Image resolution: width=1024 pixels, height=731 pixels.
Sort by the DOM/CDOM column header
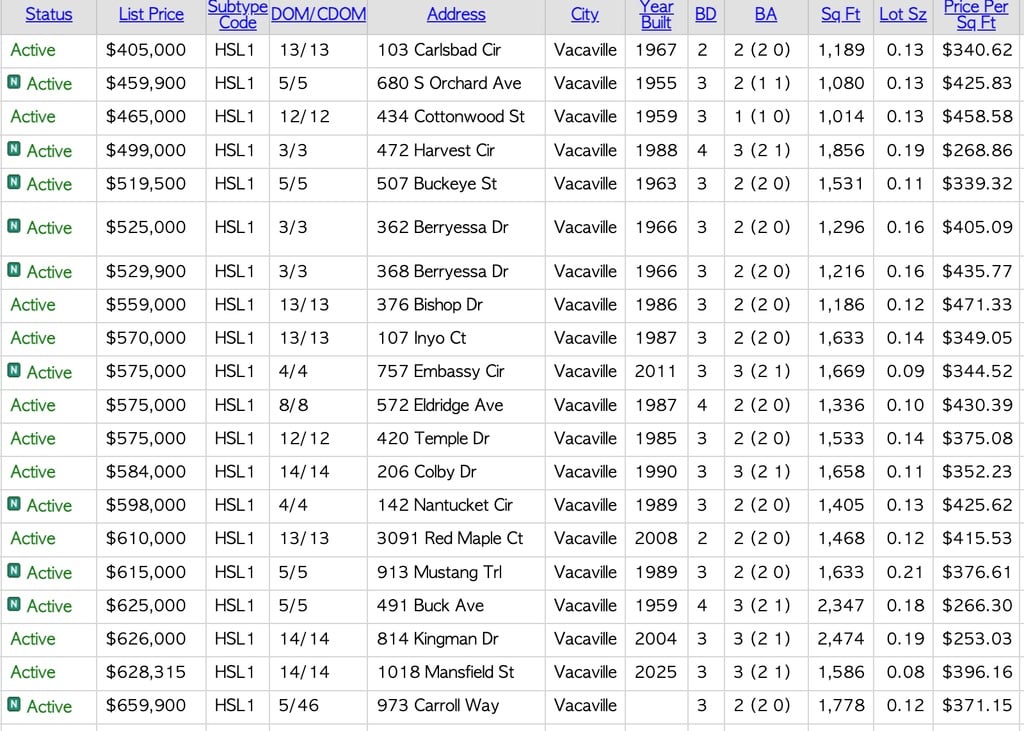pyautogui.click(x=318, y=14)
